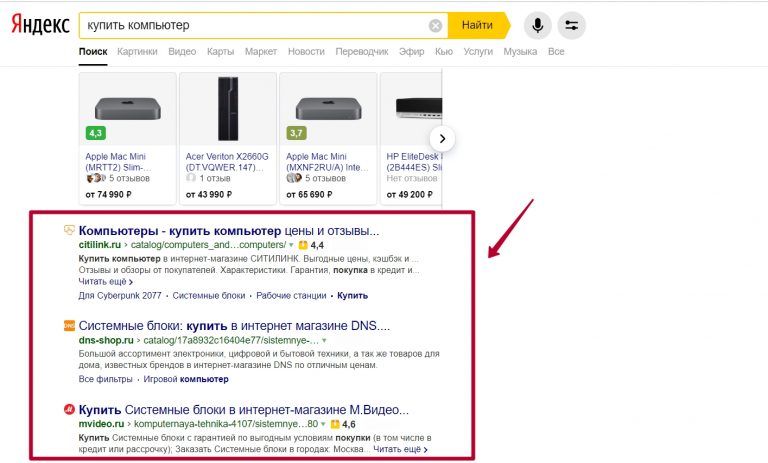The image size is (768, 463).
Task: Click the Яндекс logo
Action: pos(41,25)
